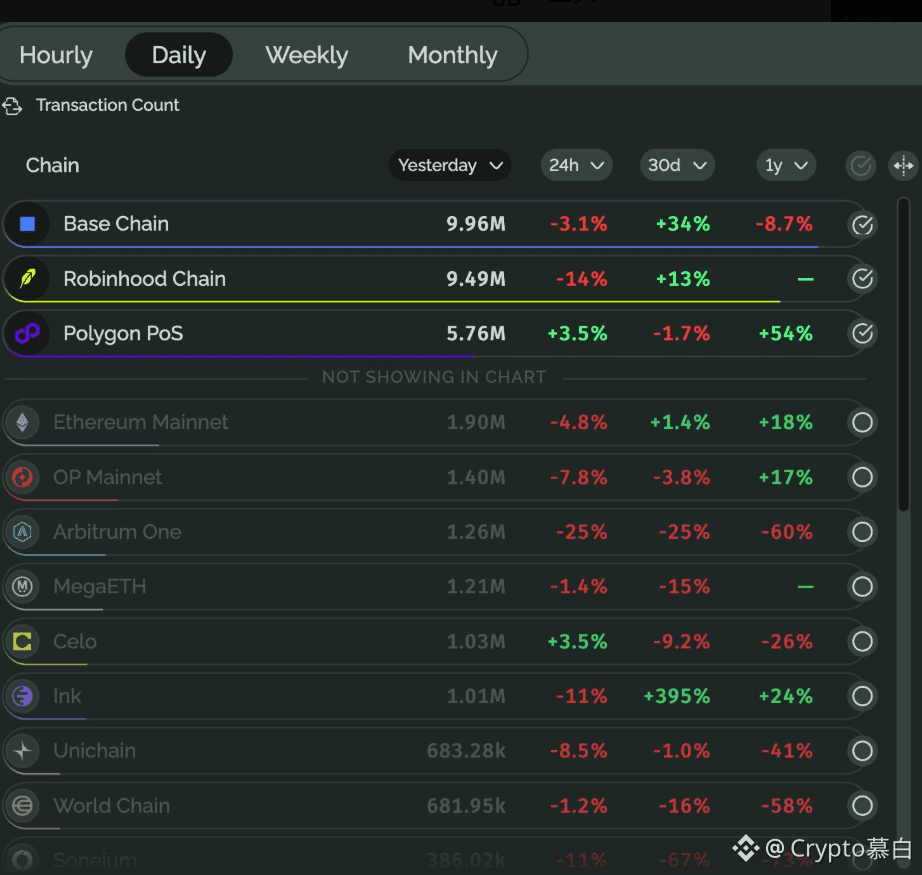The width and height of the screenshot is (922, 875).
Task: Open the 1y column dropdown
Action: pyautogui.click(x=786, y=165)
